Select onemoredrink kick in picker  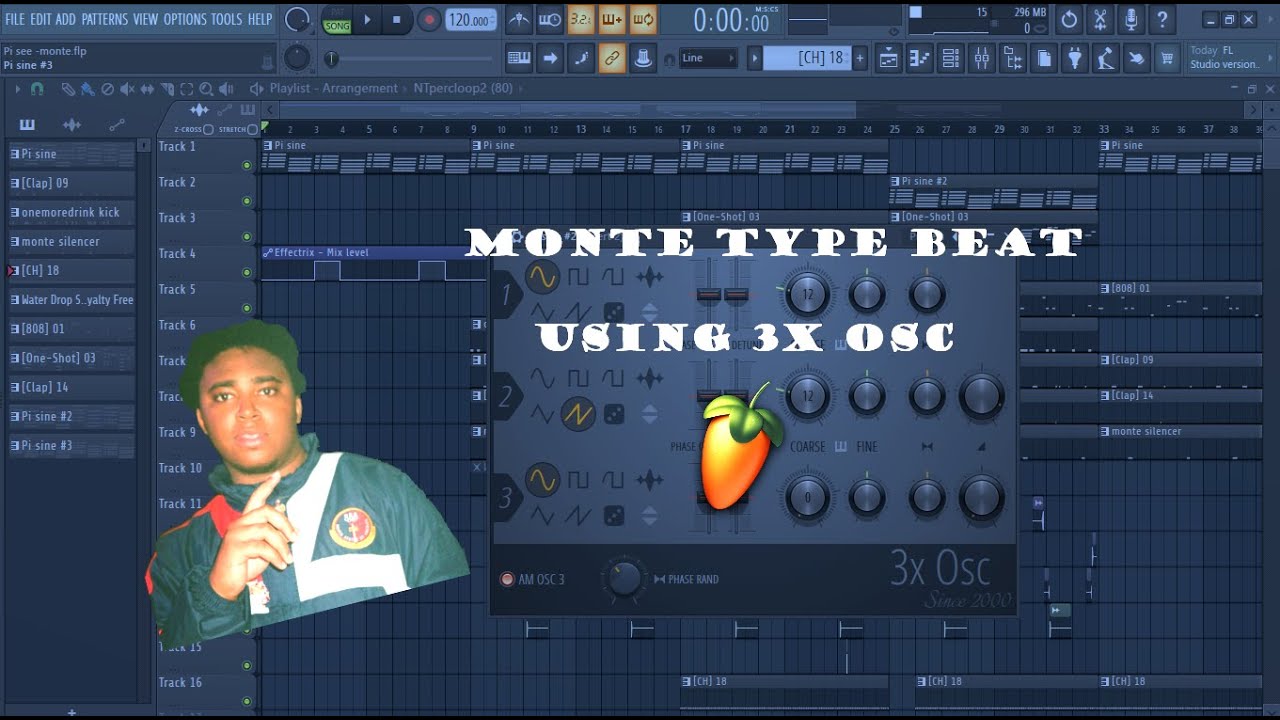(71, 212)
